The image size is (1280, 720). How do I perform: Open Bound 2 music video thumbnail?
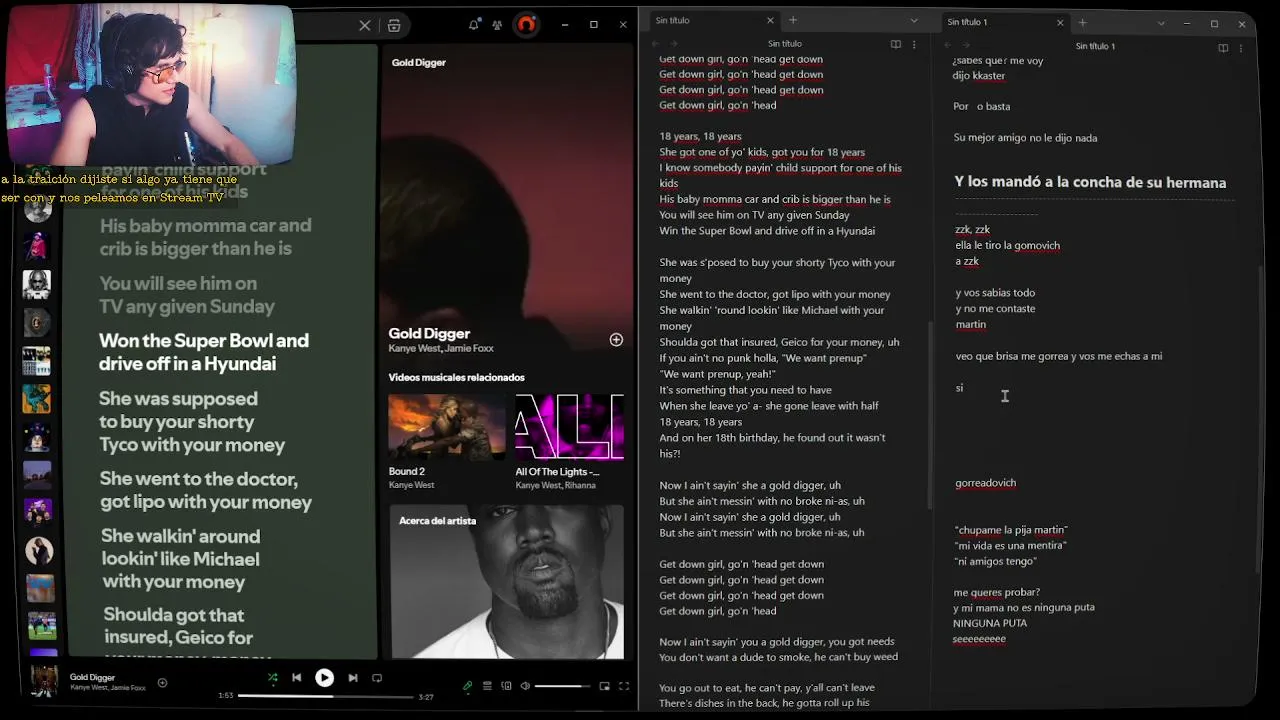(x=447, y=427)
